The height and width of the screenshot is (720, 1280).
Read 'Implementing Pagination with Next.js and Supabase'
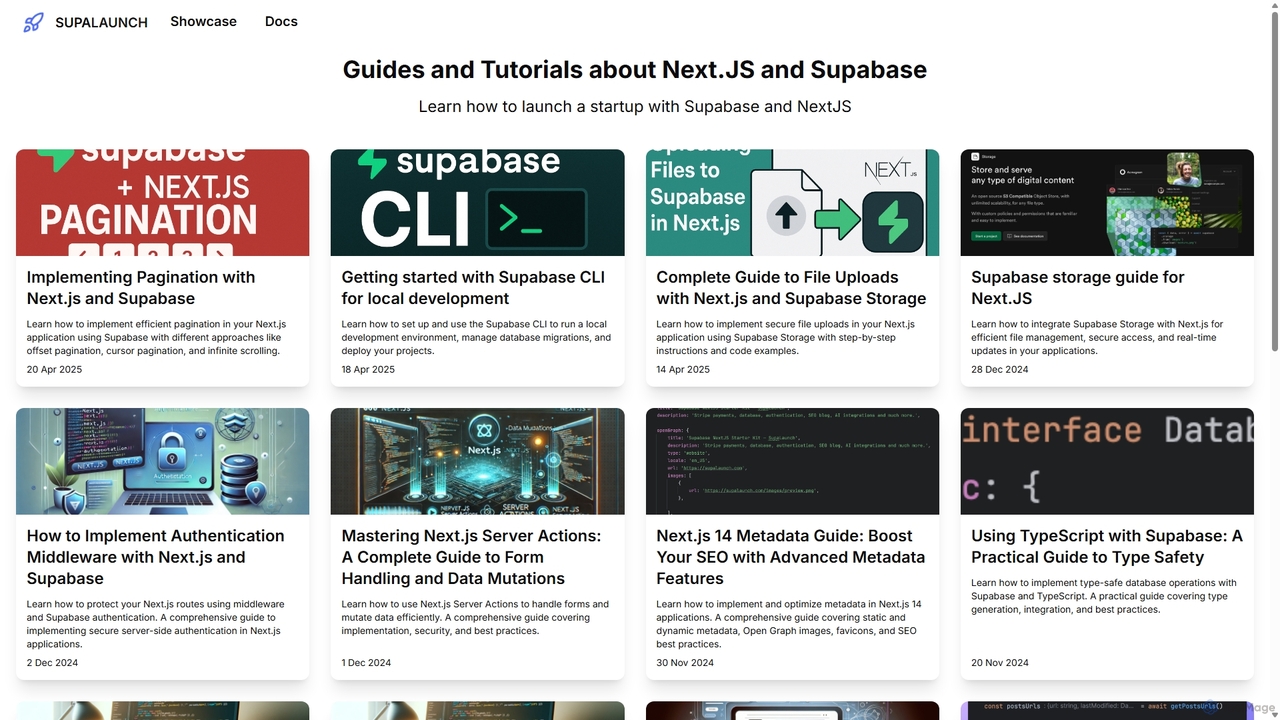pos(141,288)
